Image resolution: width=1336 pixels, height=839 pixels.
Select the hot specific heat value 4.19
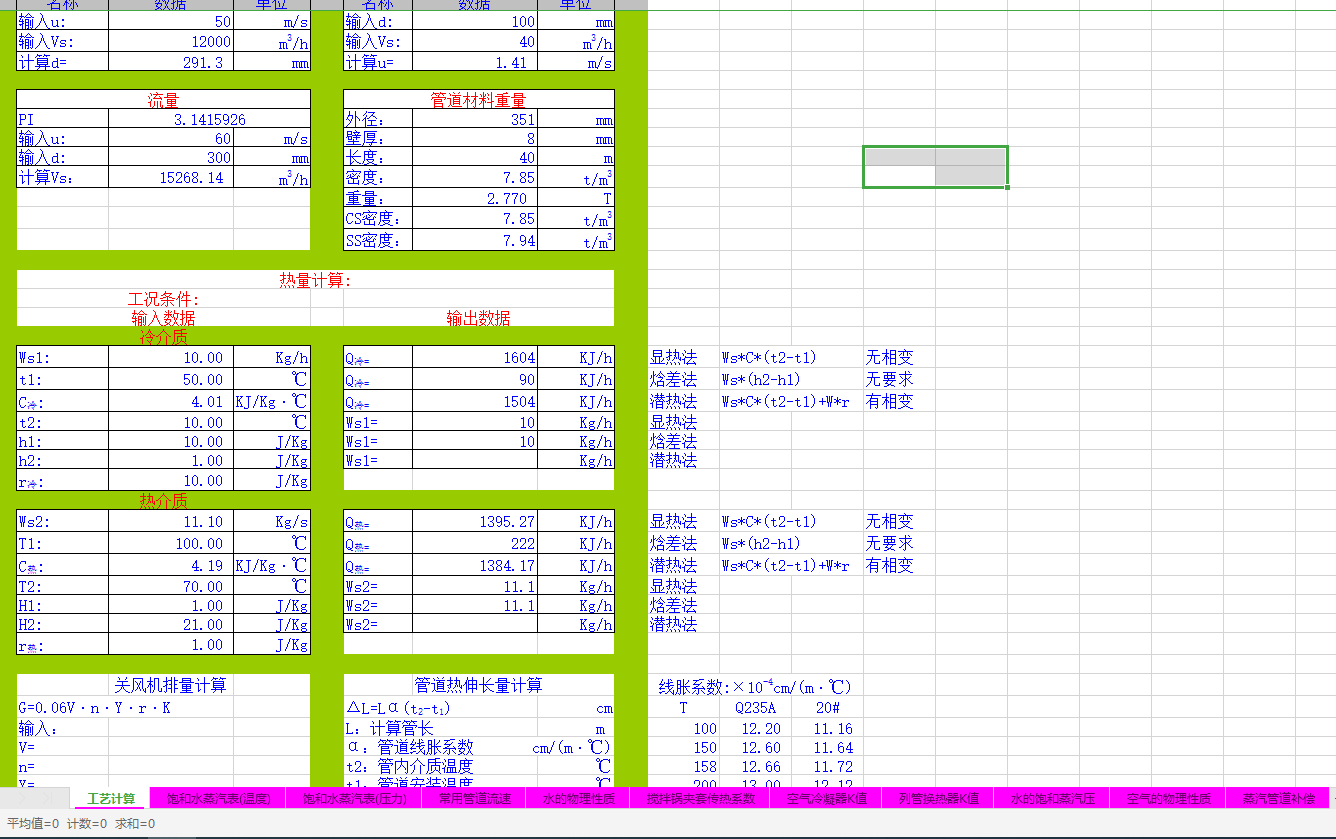[171, 566]
